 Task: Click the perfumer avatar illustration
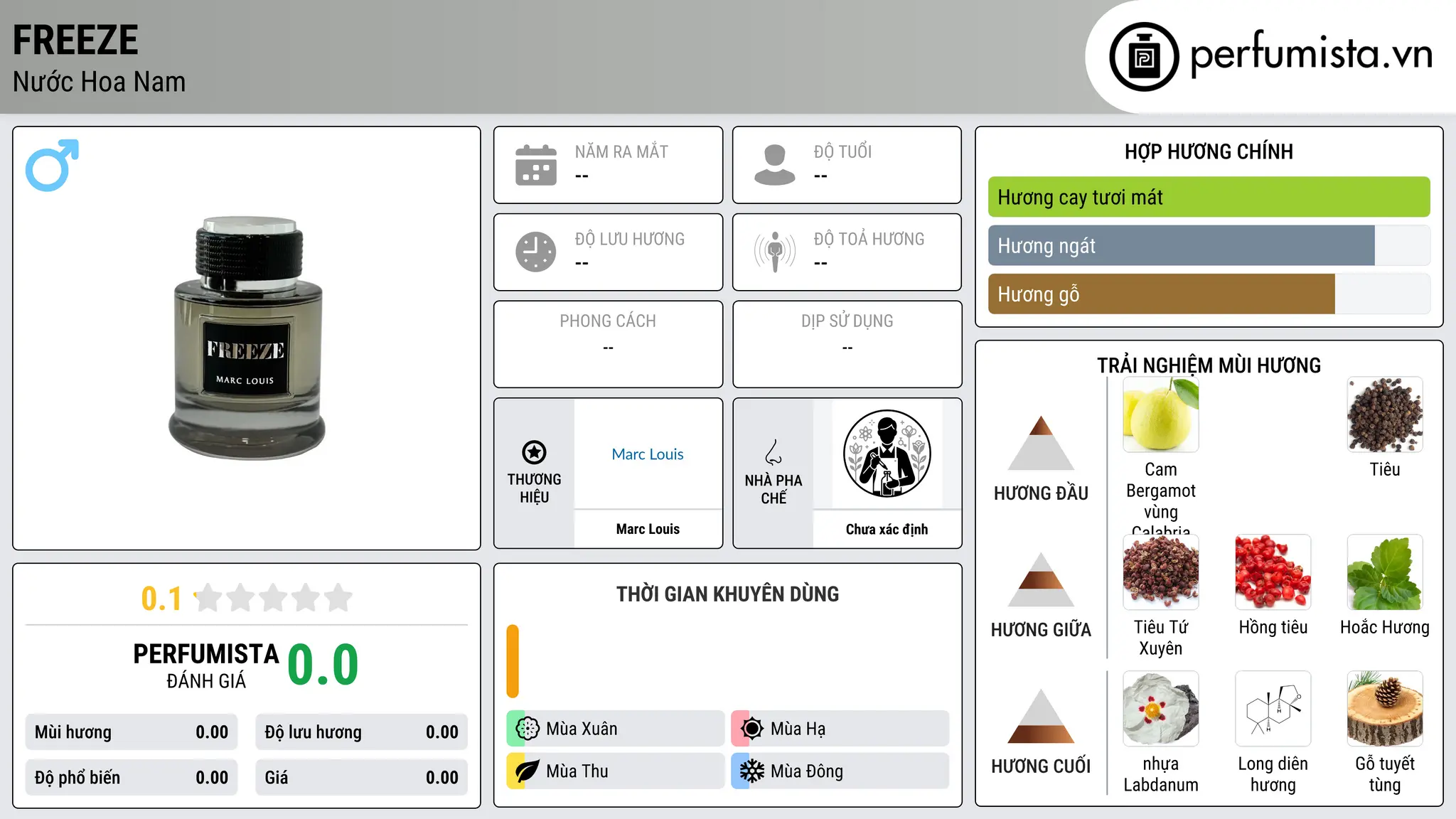(887, 454)
